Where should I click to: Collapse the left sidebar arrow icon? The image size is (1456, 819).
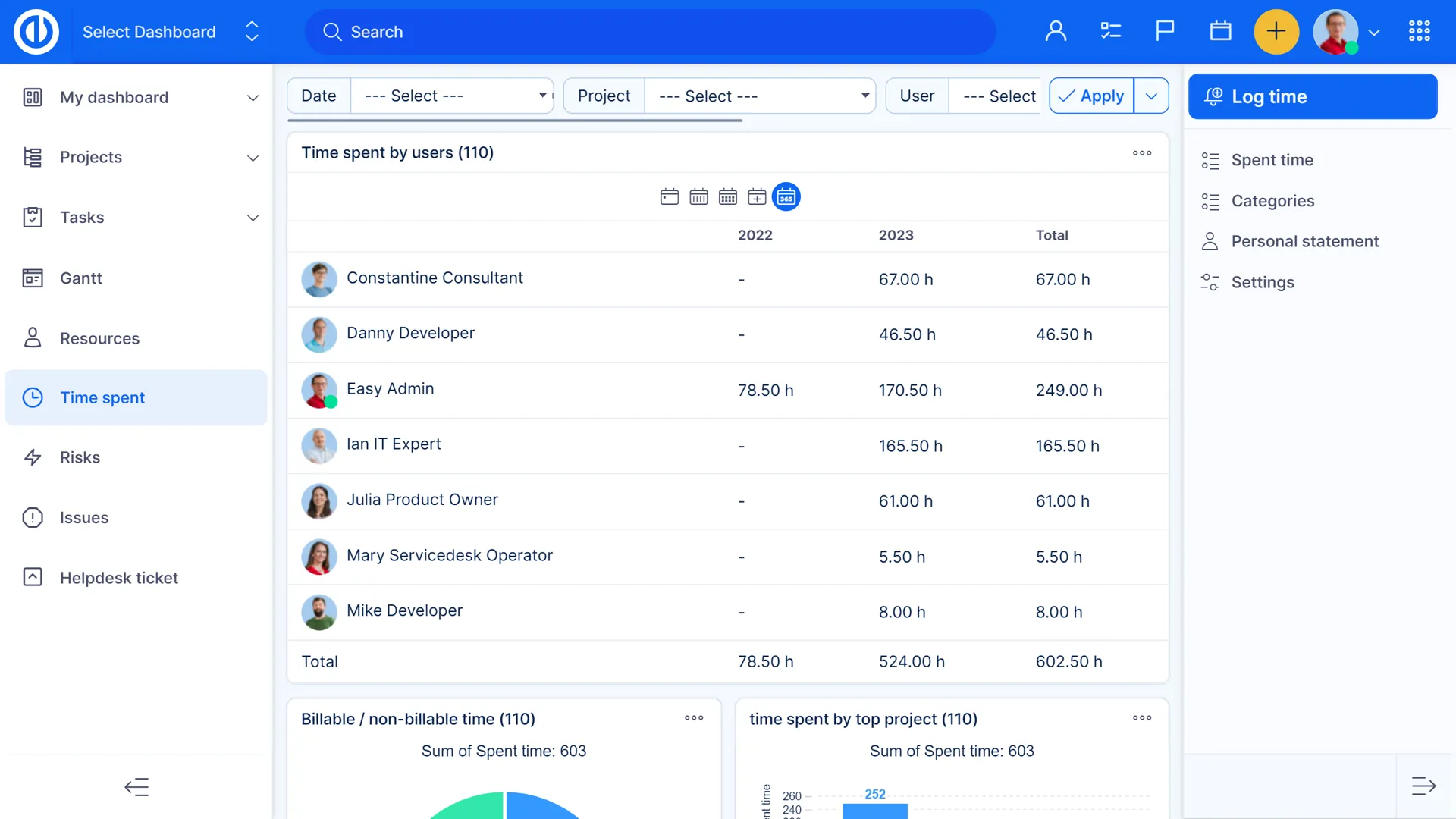(136, 787)
